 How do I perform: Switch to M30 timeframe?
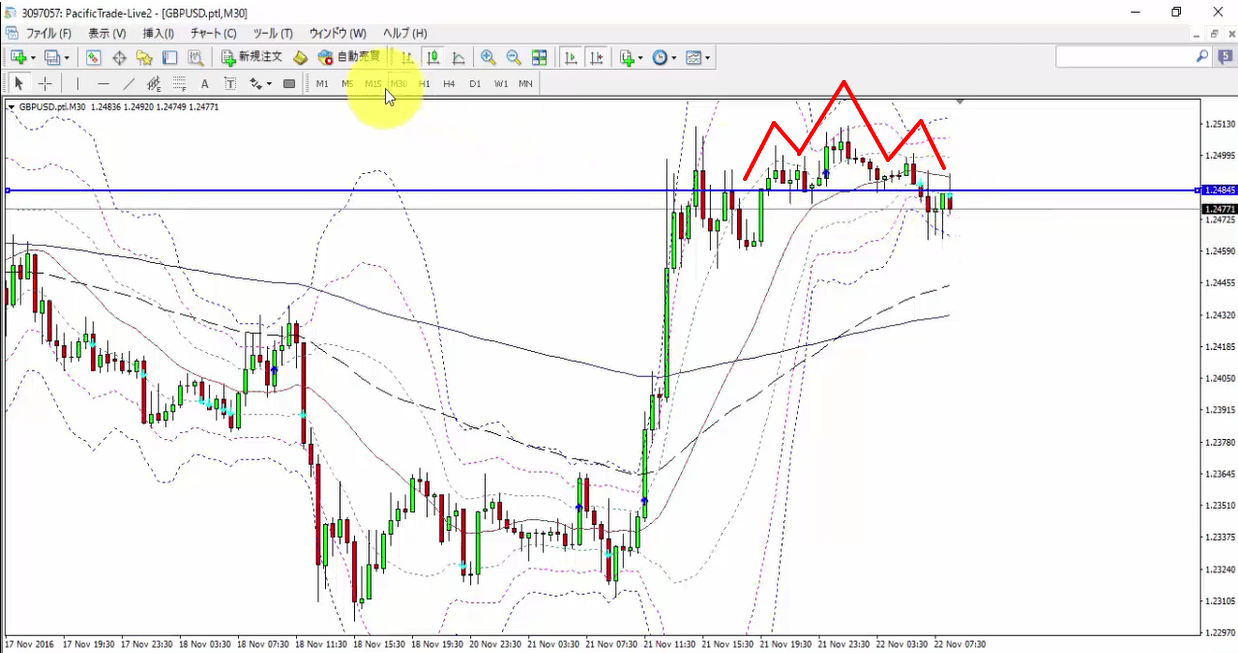click(399, 84)
